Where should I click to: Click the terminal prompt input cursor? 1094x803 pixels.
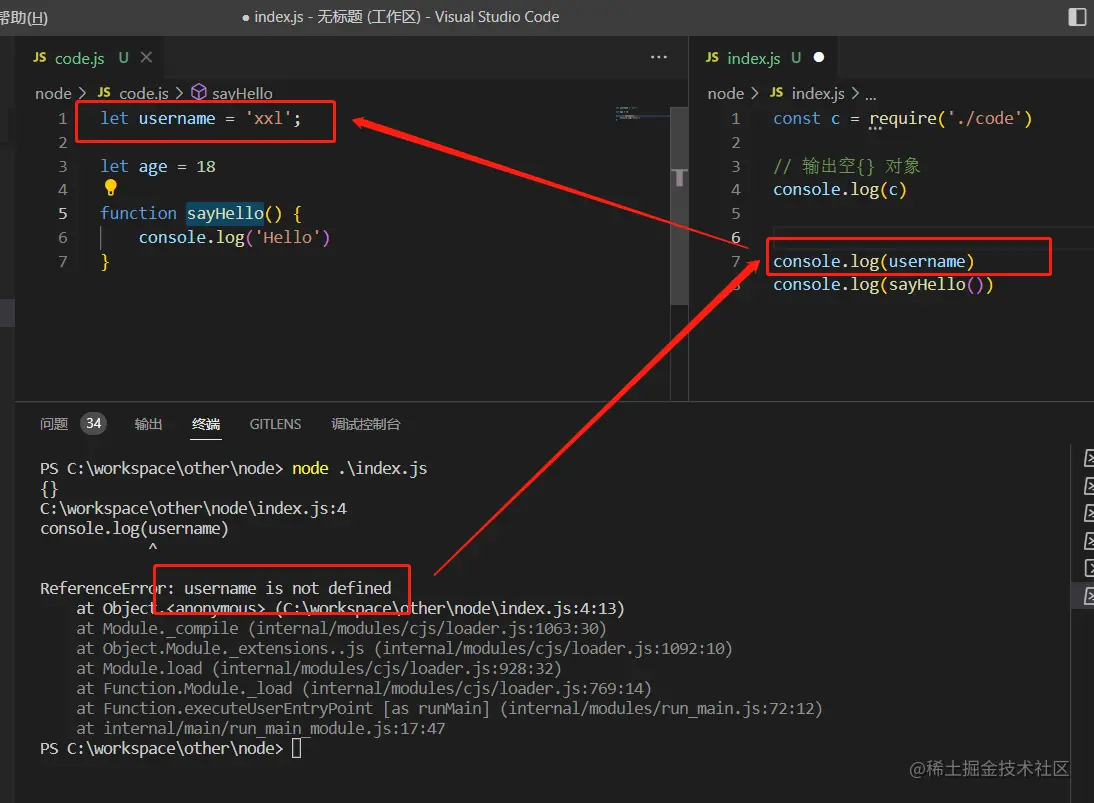click(297, 749)
